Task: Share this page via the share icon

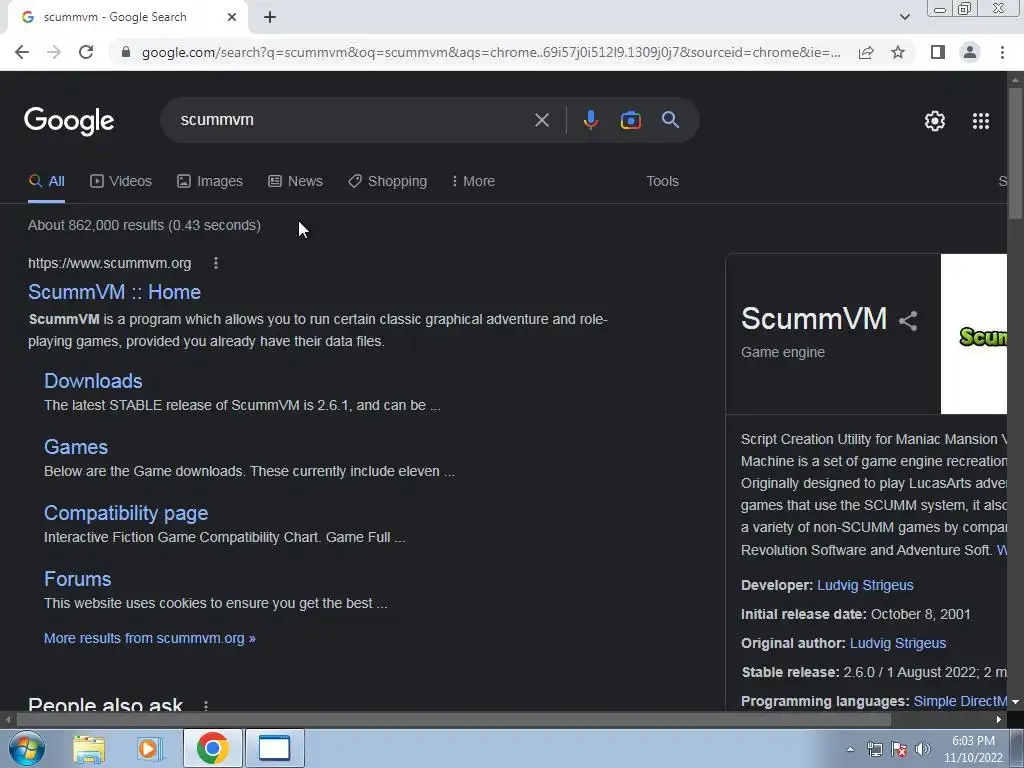Action: (866, 52)
